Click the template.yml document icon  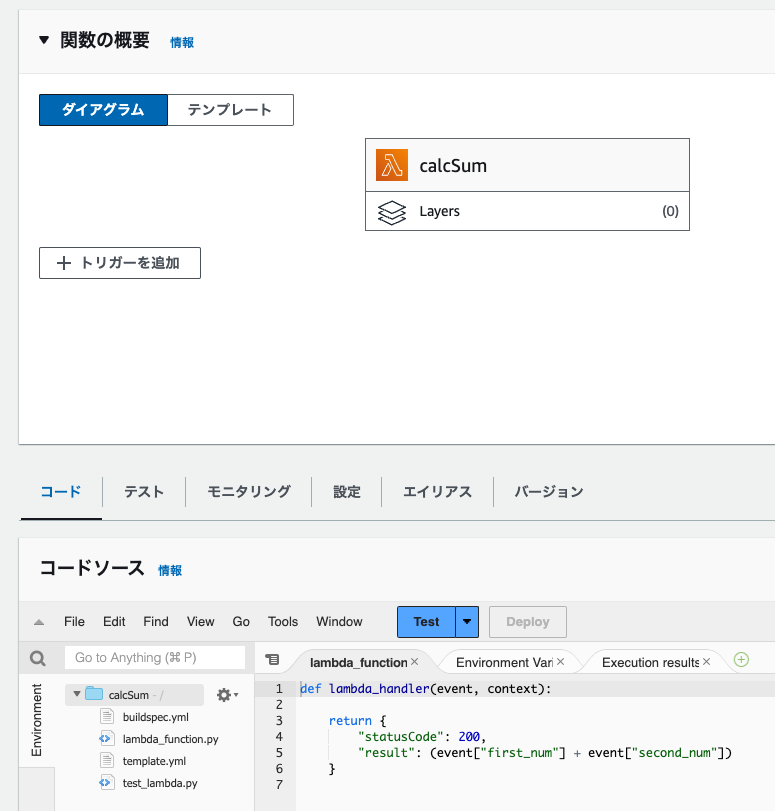(x=107, y=760)
